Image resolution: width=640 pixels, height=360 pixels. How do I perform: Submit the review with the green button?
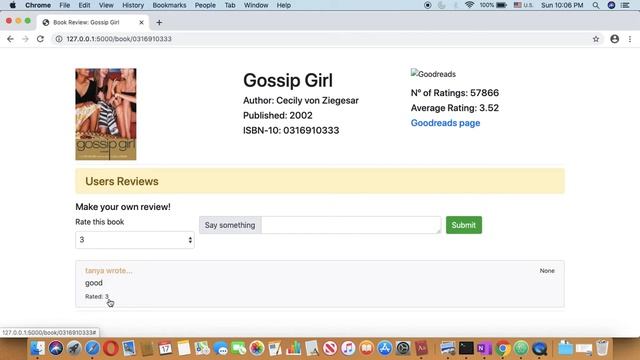[x=464, y=225]
